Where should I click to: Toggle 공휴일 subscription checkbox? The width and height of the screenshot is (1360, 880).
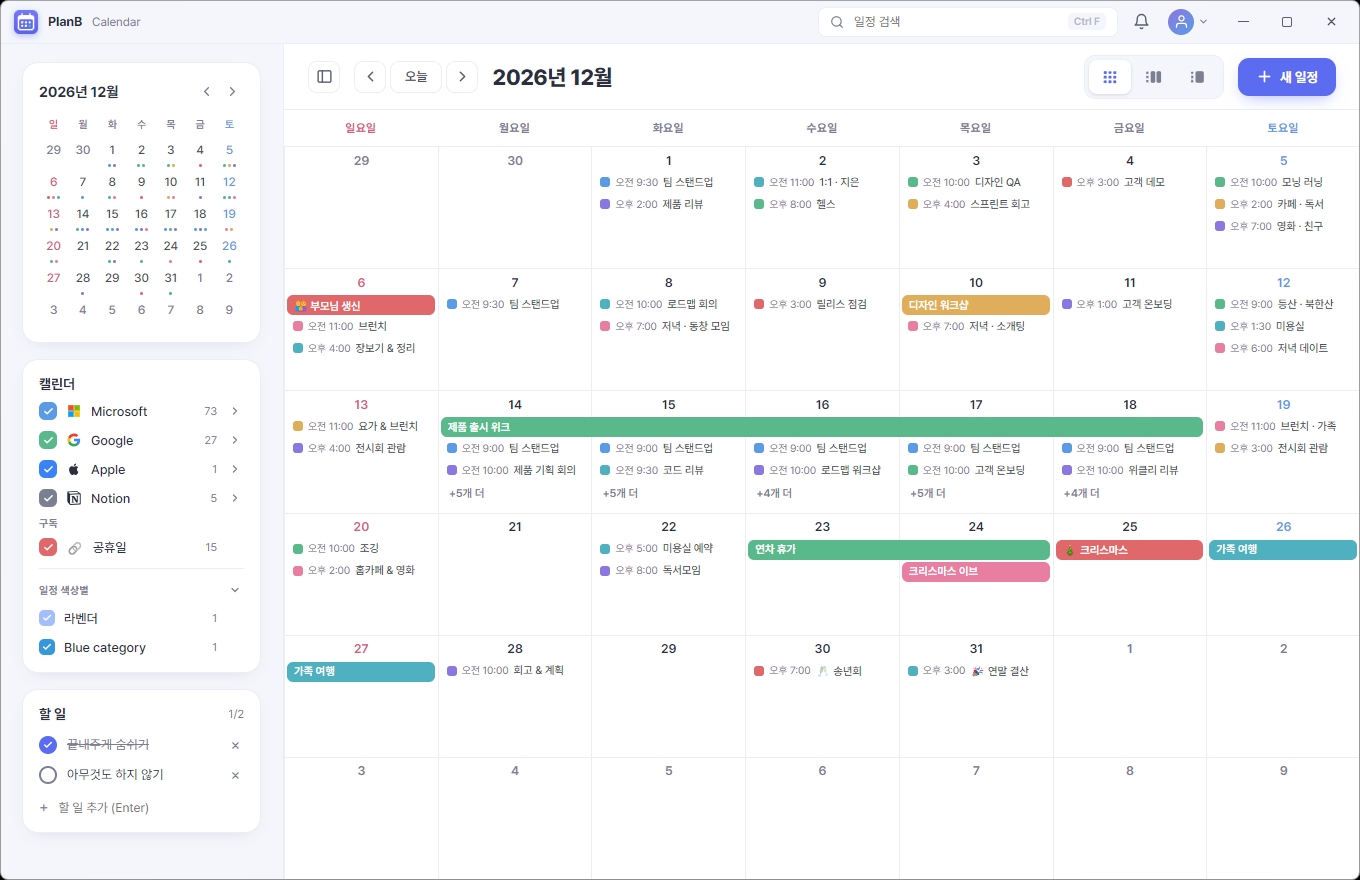(x=48, y=547)
